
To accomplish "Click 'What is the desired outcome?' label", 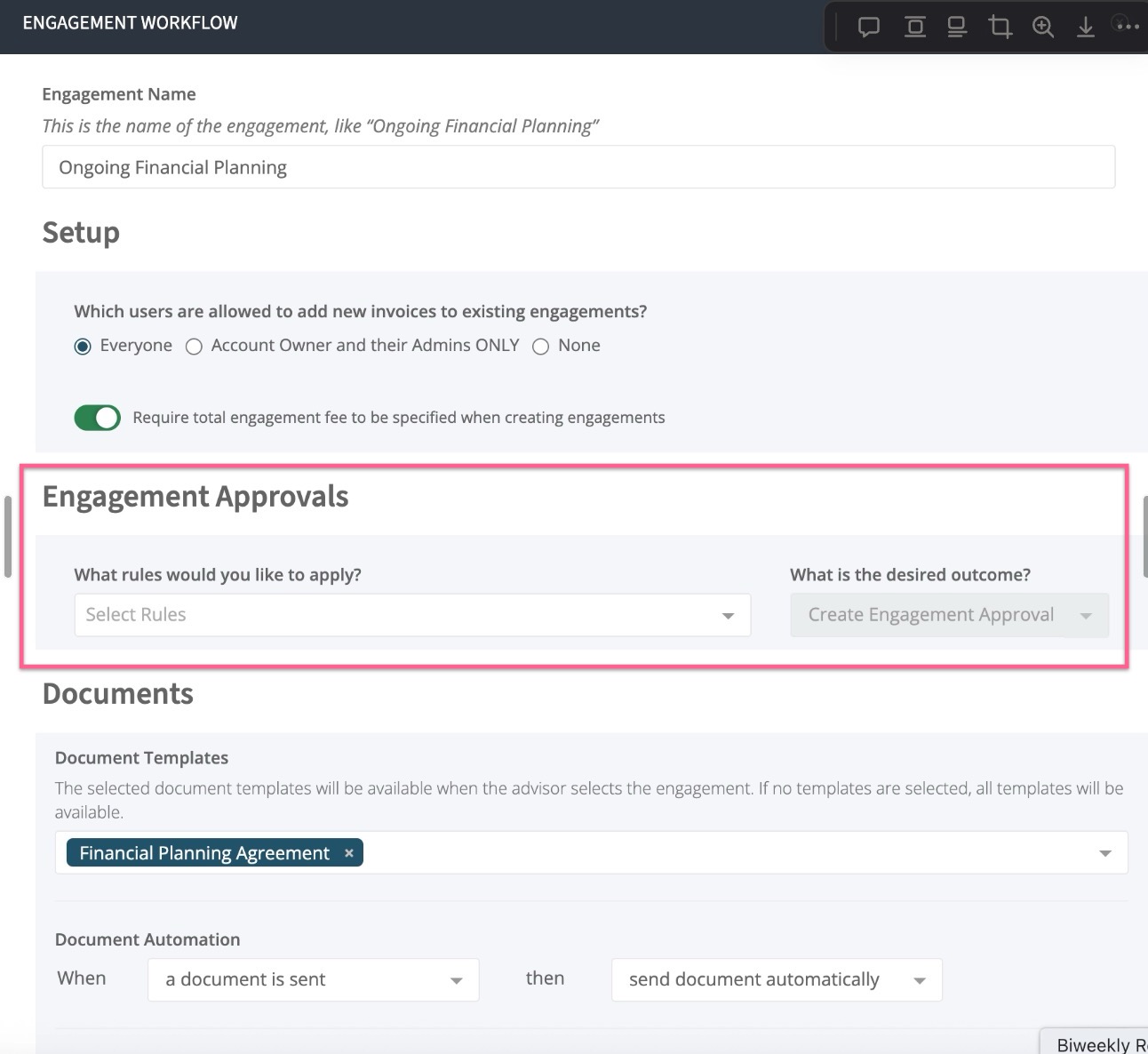I will (911, 575).
